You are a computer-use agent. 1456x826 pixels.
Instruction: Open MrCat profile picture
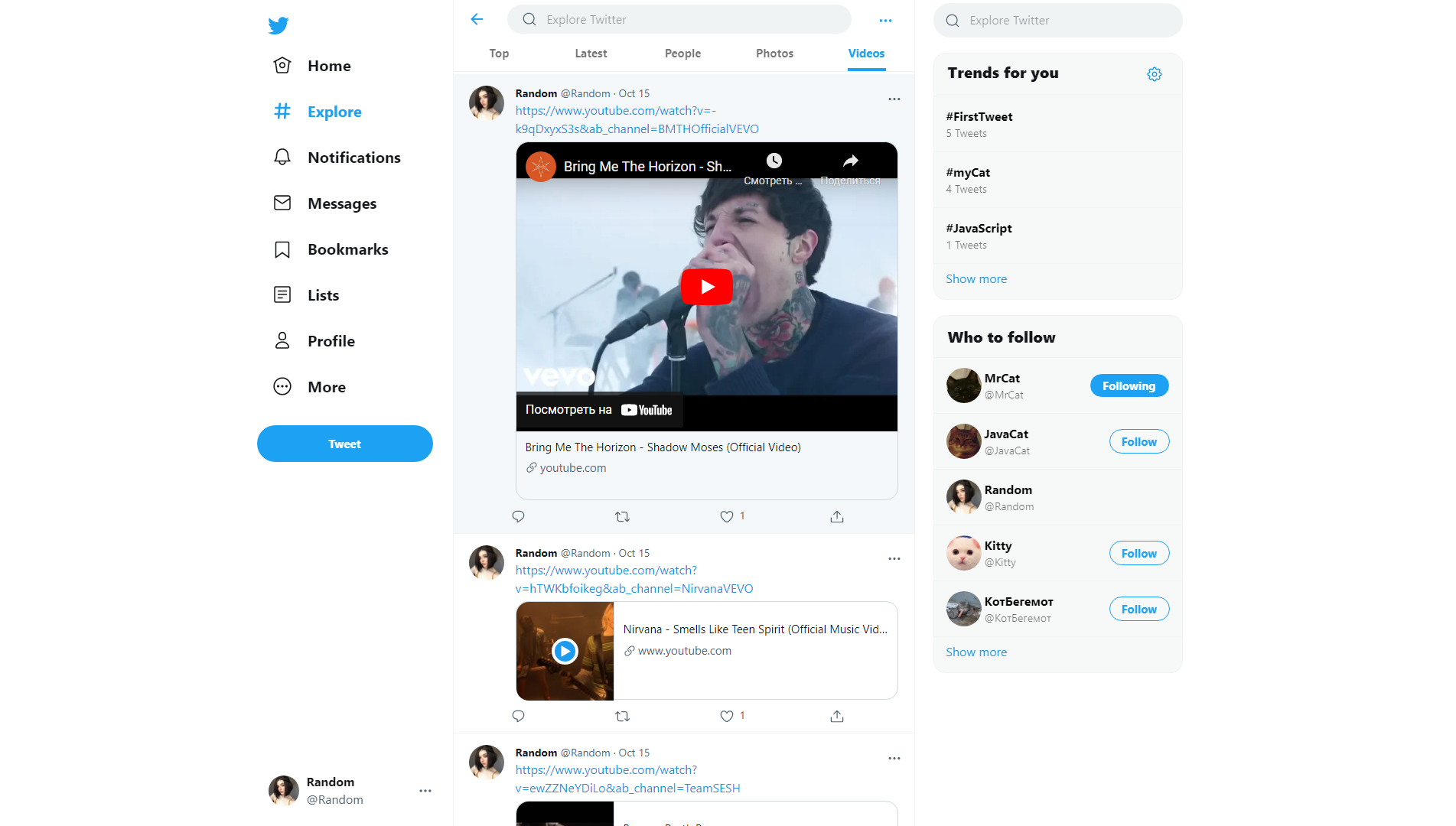(x=963, y=386)
